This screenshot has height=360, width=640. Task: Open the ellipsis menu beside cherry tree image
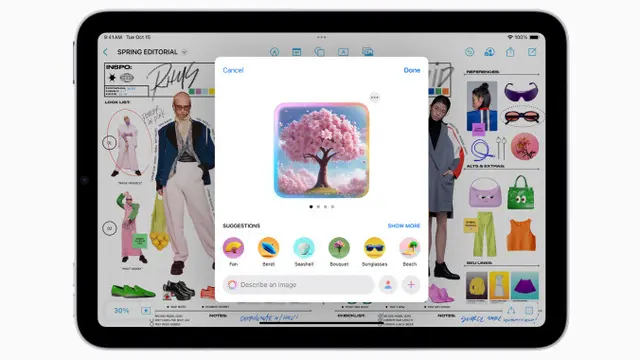click(374, 98)
